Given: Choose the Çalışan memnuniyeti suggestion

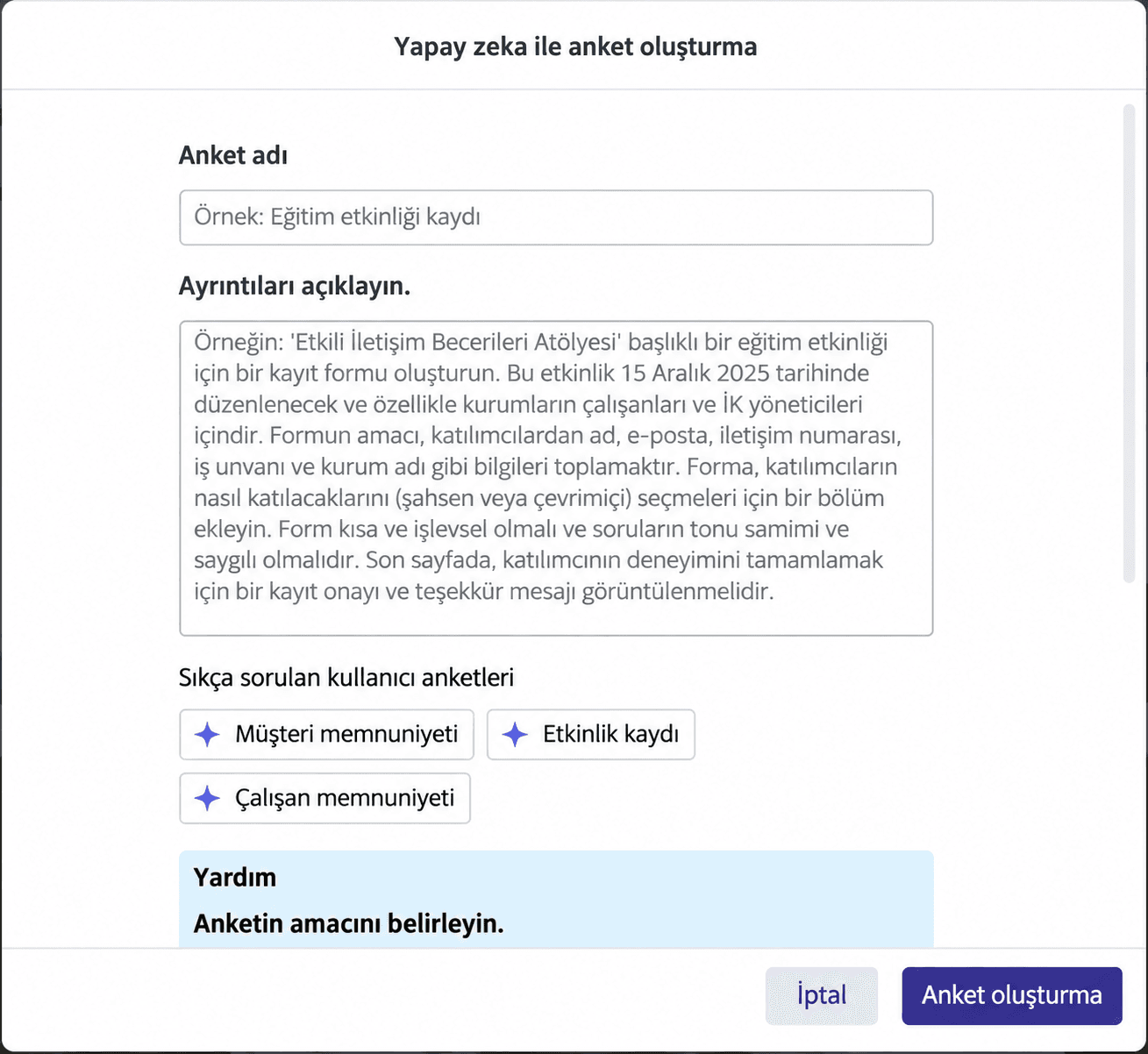Looking at the screenshot, I should click(324, 798).
